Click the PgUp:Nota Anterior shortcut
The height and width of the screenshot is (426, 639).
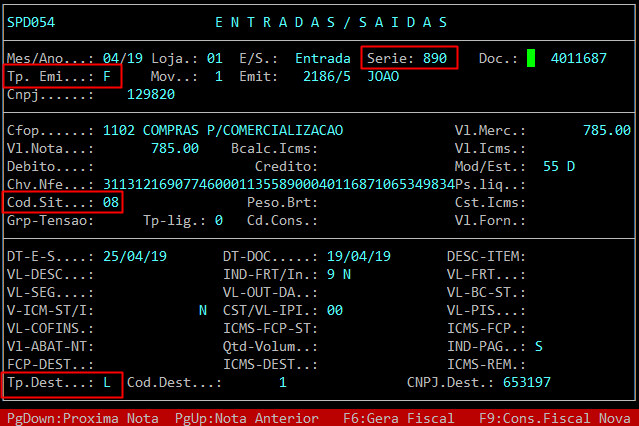click(247, 418)
